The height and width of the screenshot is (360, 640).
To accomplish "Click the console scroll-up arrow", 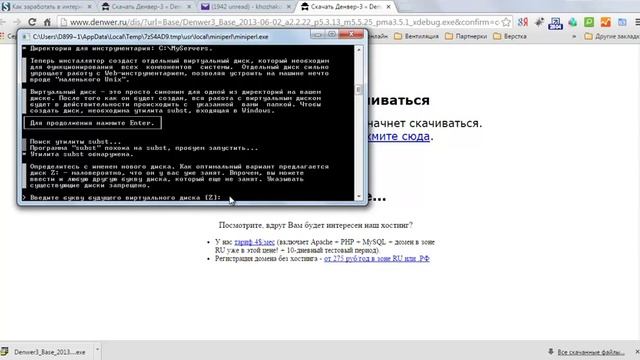I will (x=359, y=49).
